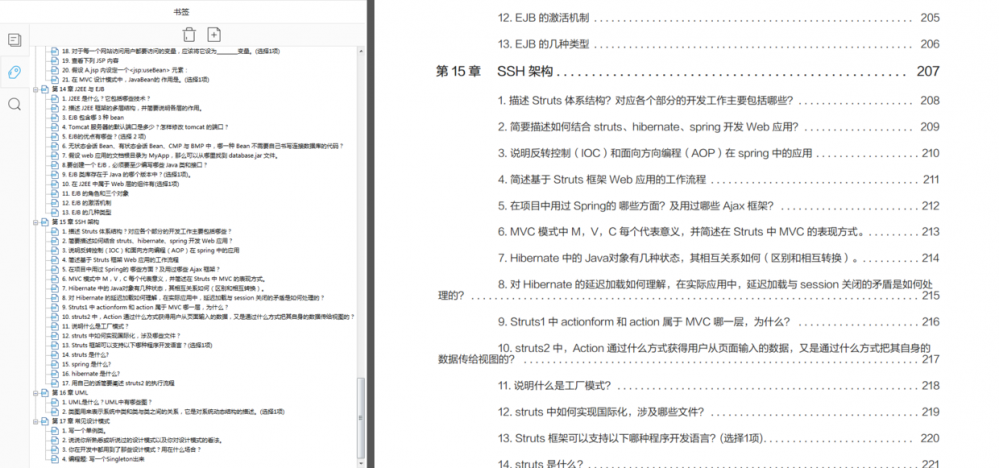The image size is (999, 468).
Task: Click bookmark icon beside '3. EJB 包含哪 3 种 bean'
Action: [55, 118]
